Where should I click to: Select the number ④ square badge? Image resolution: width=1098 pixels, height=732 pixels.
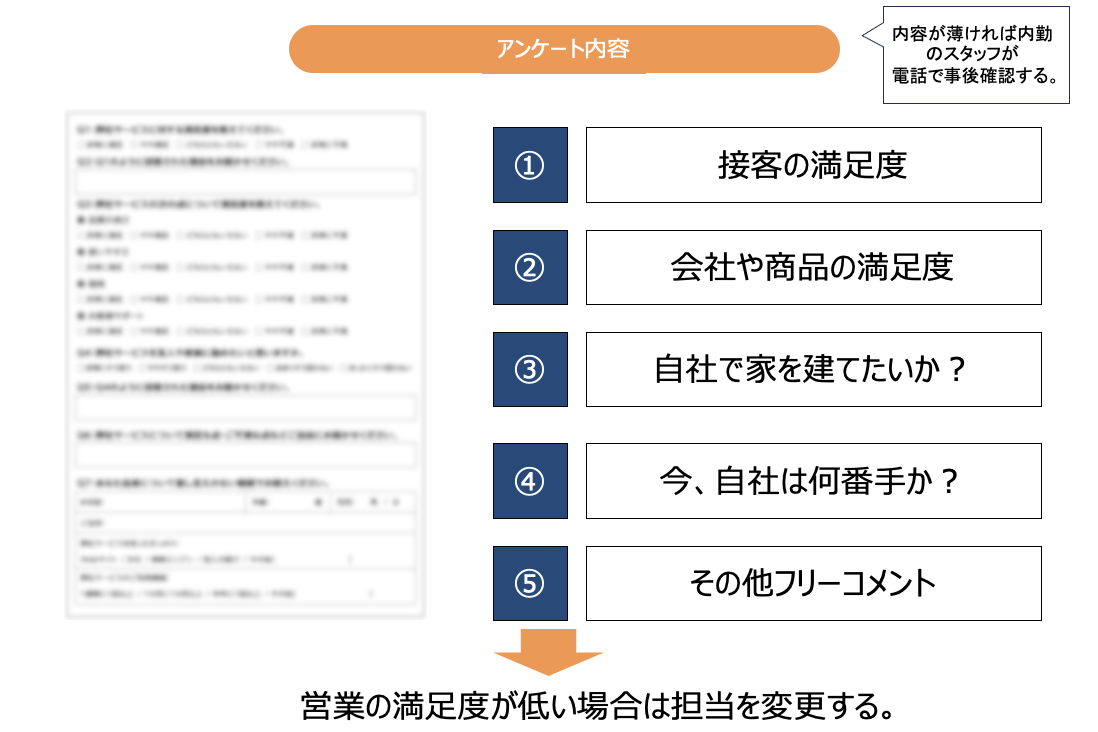coord(530,481)
